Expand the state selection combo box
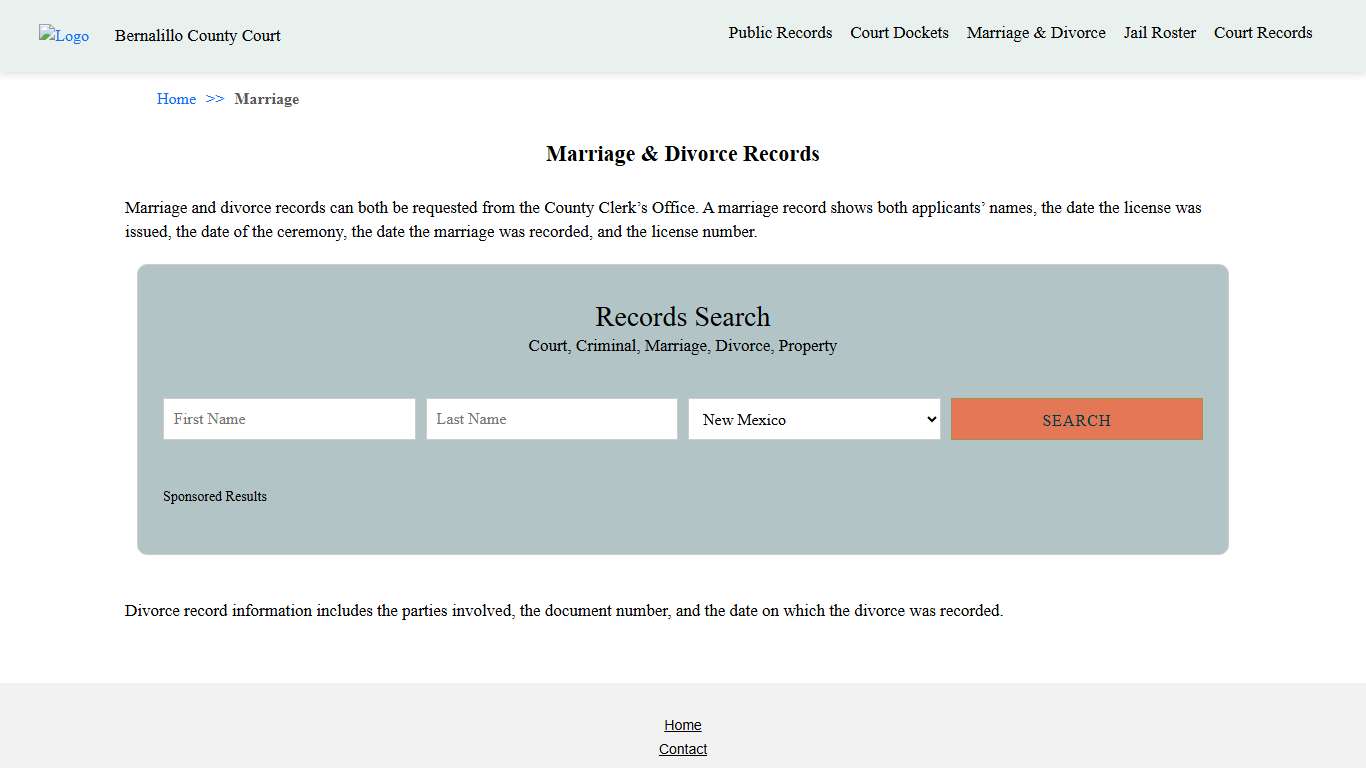The image size is (1366, 768). [814, 419]
